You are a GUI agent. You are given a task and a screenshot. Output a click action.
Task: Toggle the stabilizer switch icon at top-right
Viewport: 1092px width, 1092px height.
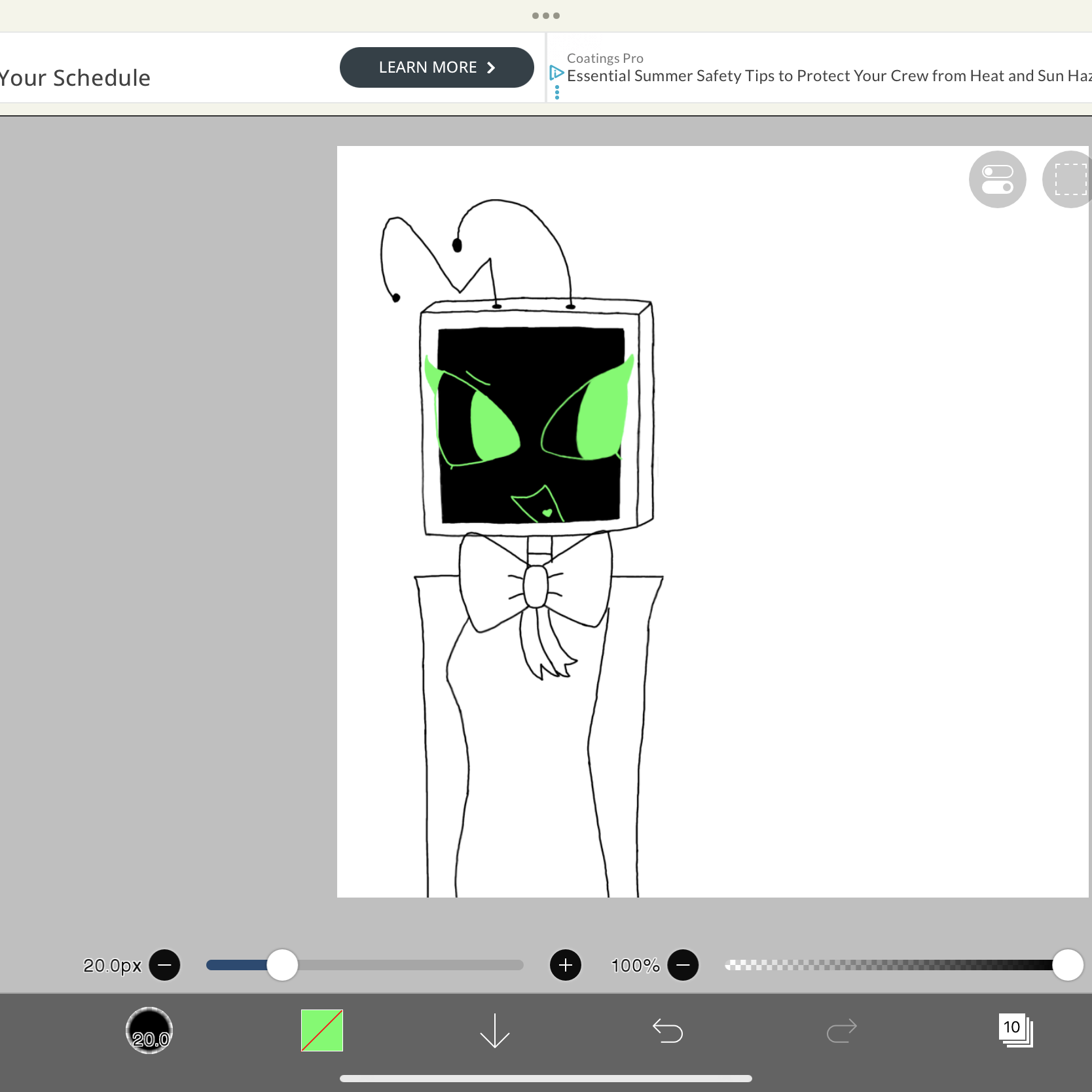[x=997, y=179]
